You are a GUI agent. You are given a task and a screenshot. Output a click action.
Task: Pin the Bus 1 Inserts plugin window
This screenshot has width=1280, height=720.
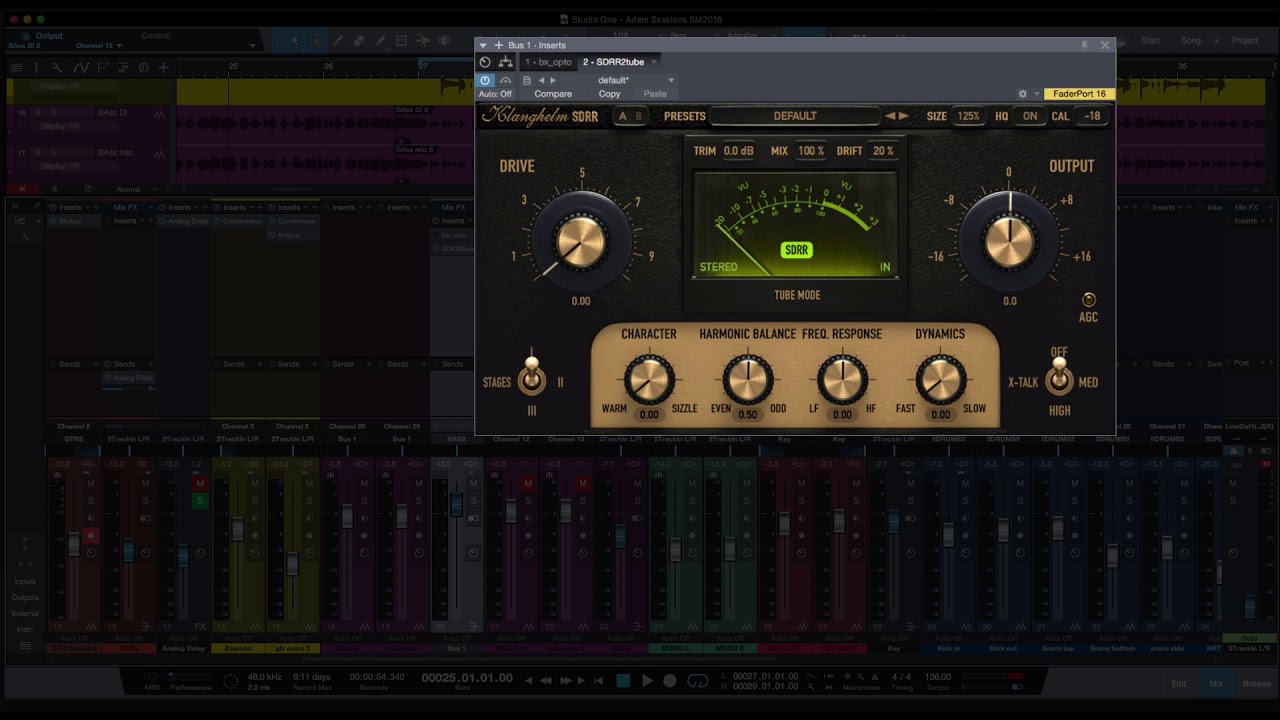click(1084, 45)
